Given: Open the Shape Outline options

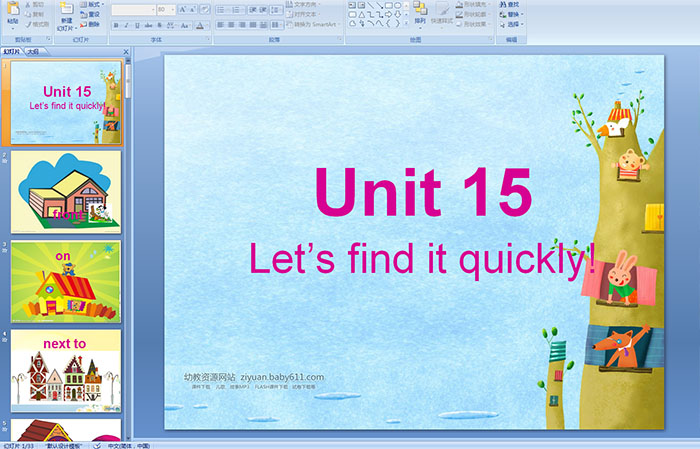Looking at the screenshot, I should pyautogui.click(x=473, y=14).
